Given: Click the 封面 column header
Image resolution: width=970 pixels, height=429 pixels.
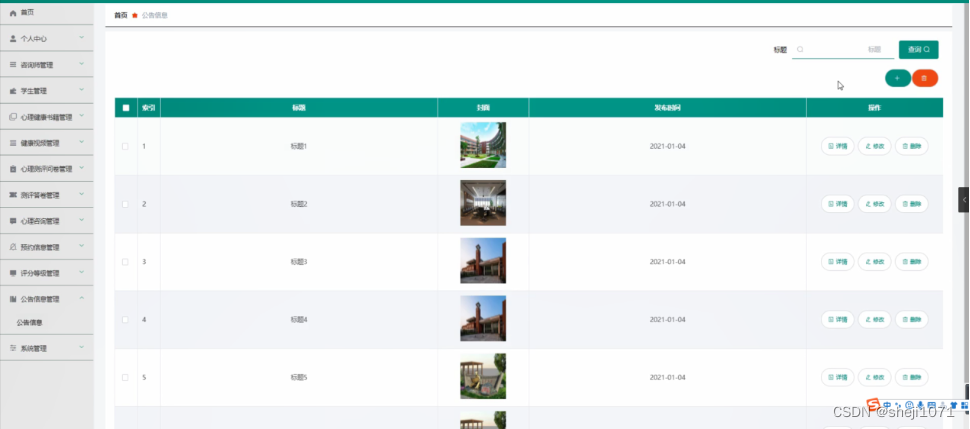Looking at the screenshot, I should click(483, 108).
